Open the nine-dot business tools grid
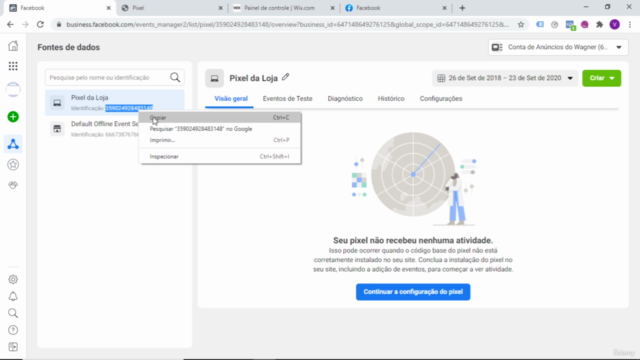 point(13,66)
